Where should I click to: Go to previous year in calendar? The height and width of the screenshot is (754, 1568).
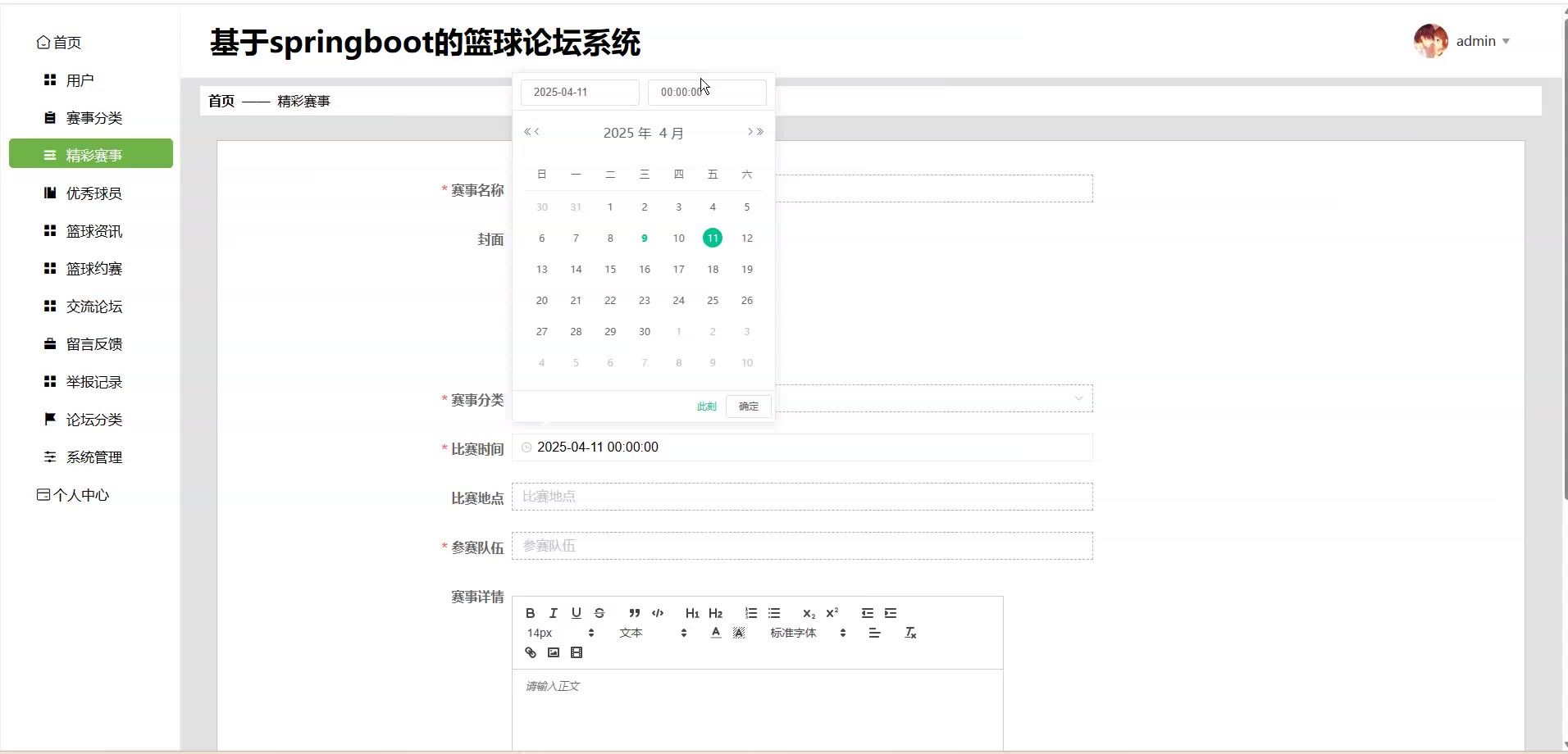click(527, 132)
